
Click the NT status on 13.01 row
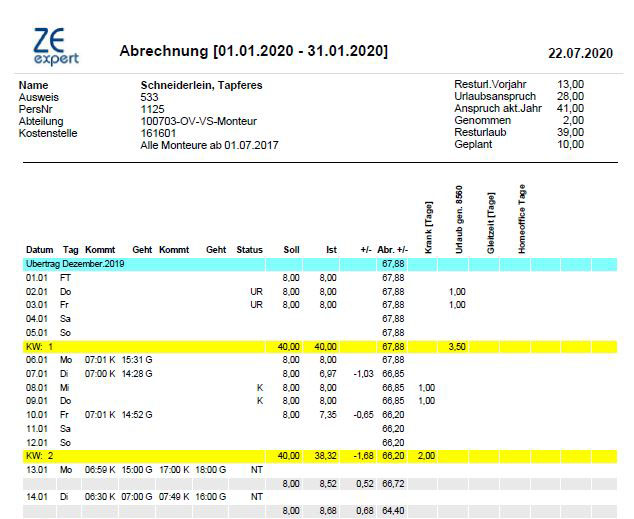(x=256, y=468)
